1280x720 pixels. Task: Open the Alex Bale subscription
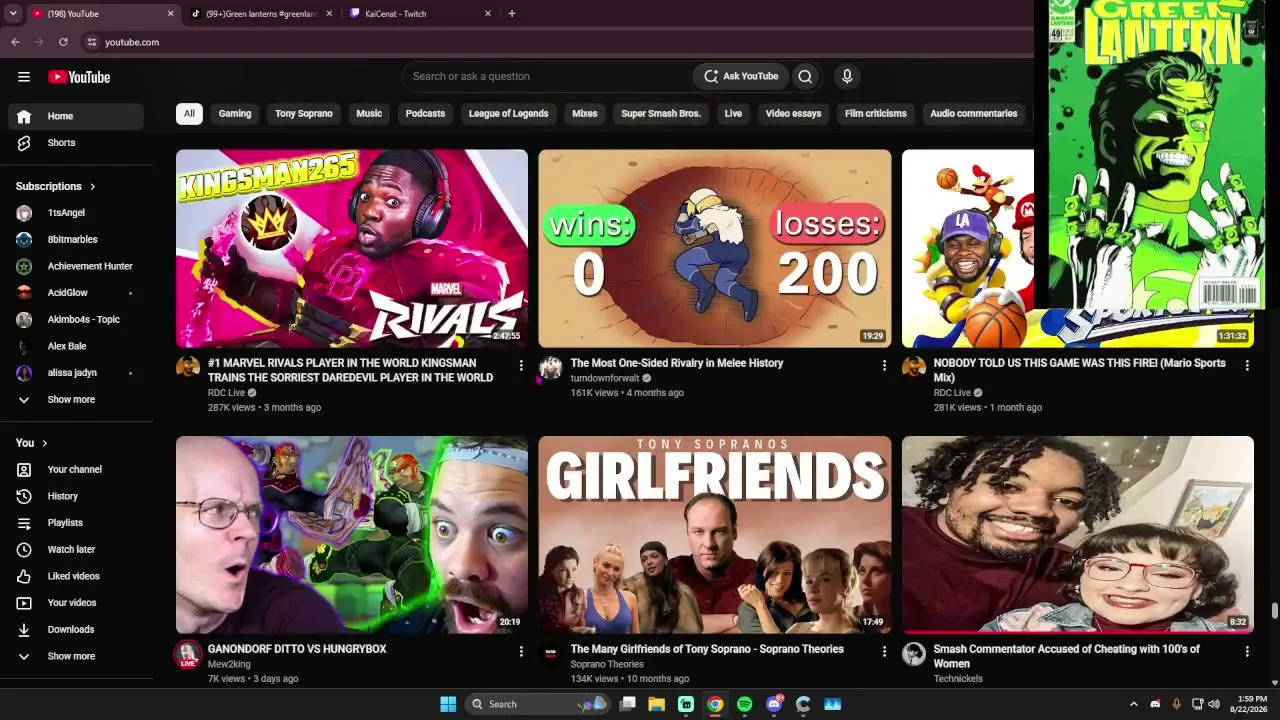click(76, 346)
